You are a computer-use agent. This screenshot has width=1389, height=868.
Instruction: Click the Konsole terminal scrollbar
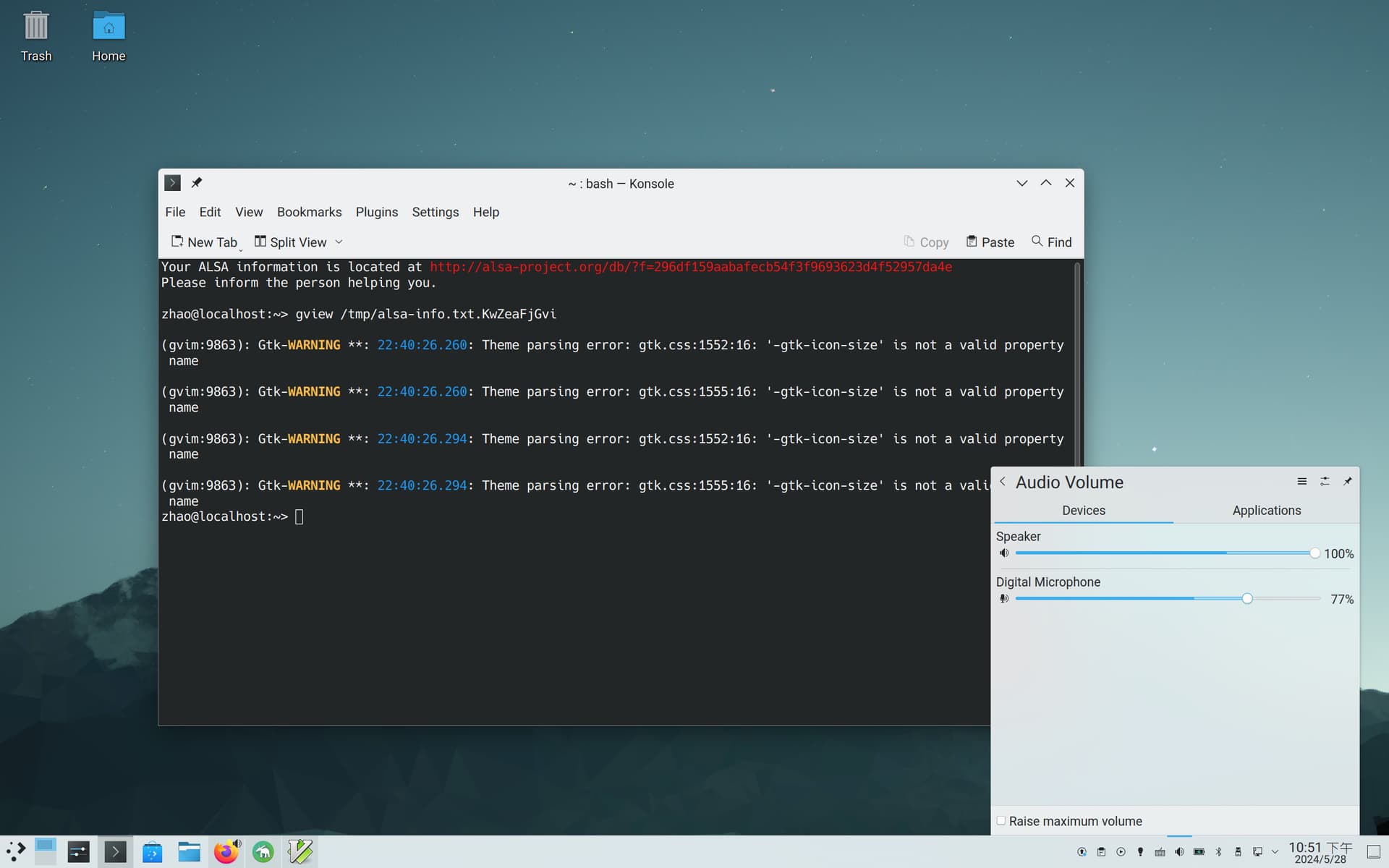(1077, 362)
